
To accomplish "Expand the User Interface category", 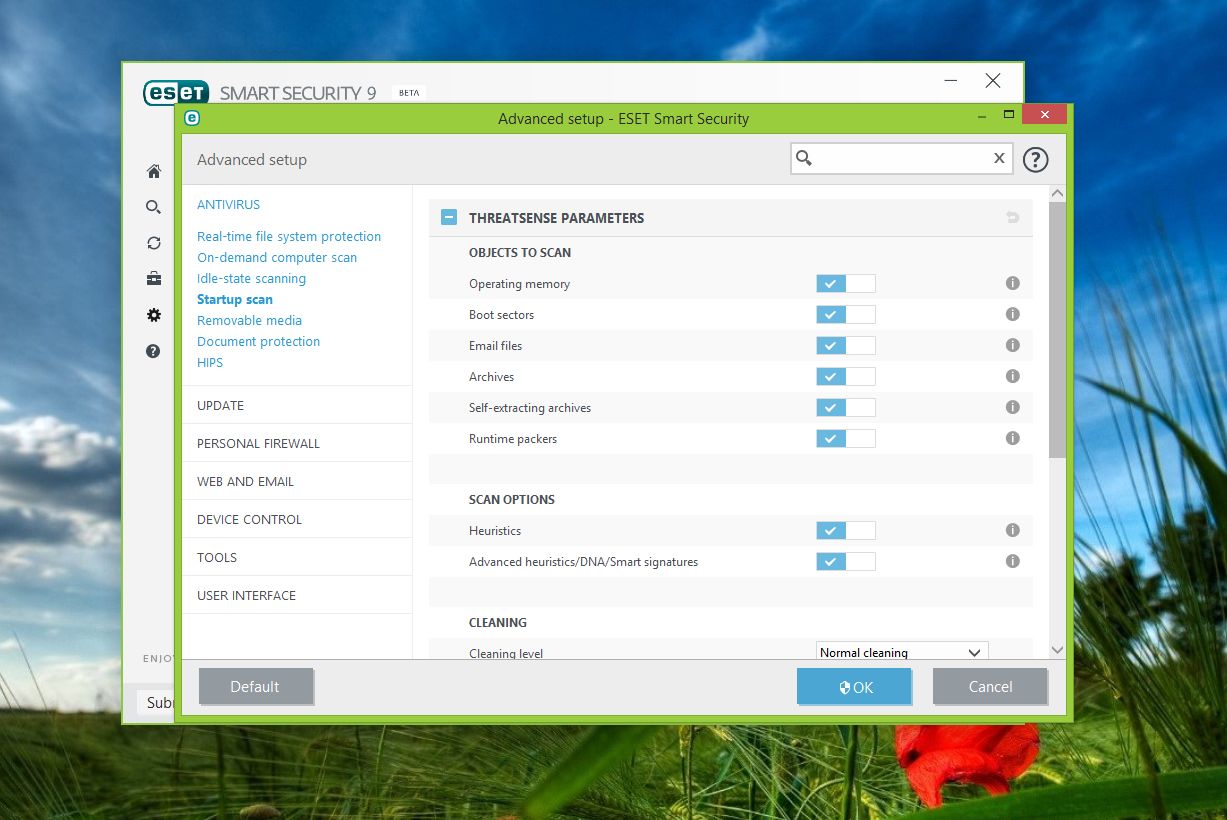I will 297,595.
